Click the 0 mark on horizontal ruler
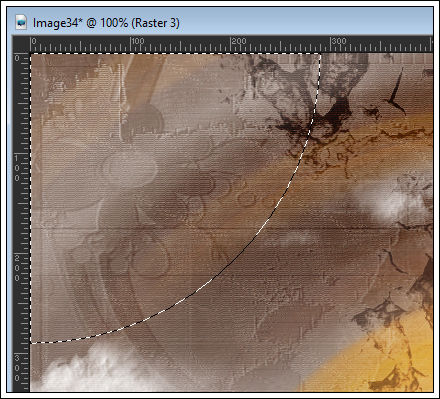This screenshot has height=399, width=440. tap(34, 41)
